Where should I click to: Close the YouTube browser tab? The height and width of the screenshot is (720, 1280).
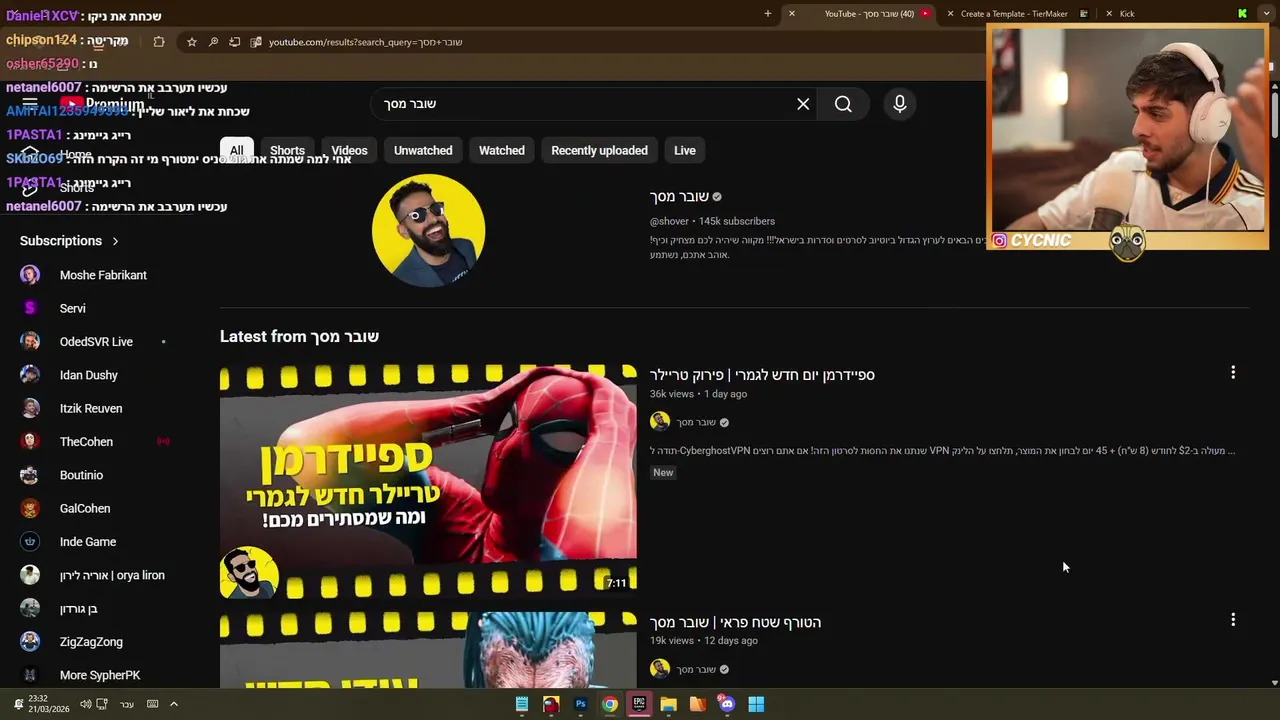[x=791, y=14]
